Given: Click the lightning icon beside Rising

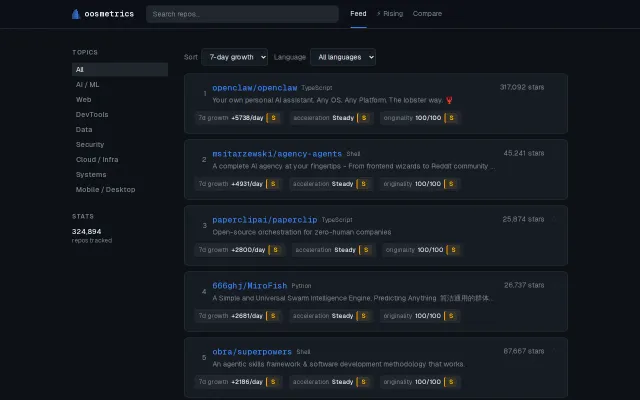Looking at the screenshot, I should coord(378,14).
